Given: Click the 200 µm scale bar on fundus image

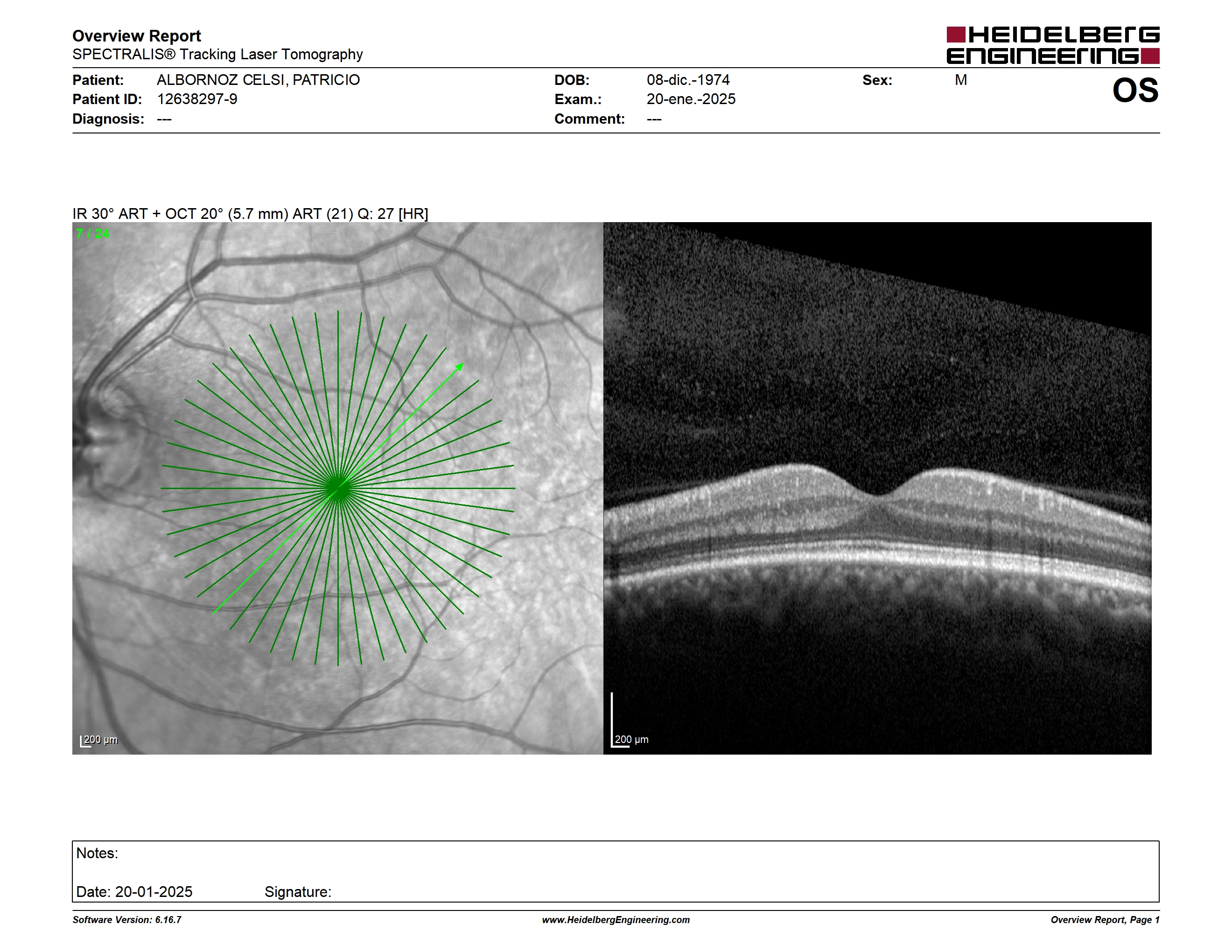Looking at the screenshot, I should tap(99, 741).
